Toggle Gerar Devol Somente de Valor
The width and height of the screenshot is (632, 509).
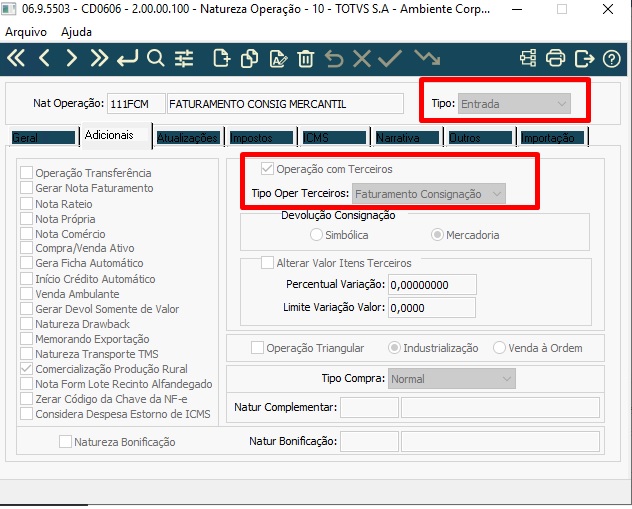[27, 308]
